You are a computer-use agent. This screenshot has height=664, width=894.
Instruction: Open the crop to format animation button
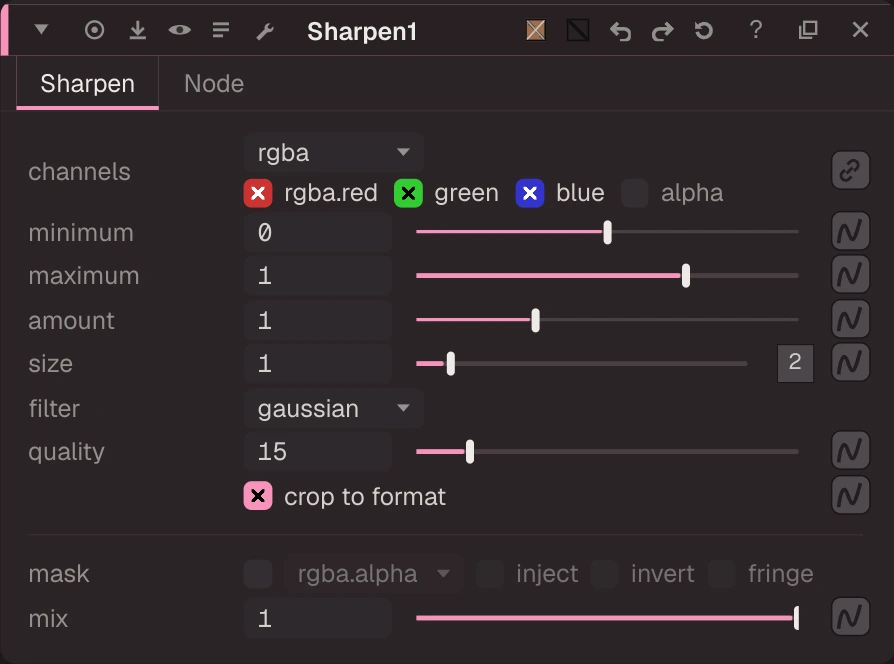tap(850, 495)
